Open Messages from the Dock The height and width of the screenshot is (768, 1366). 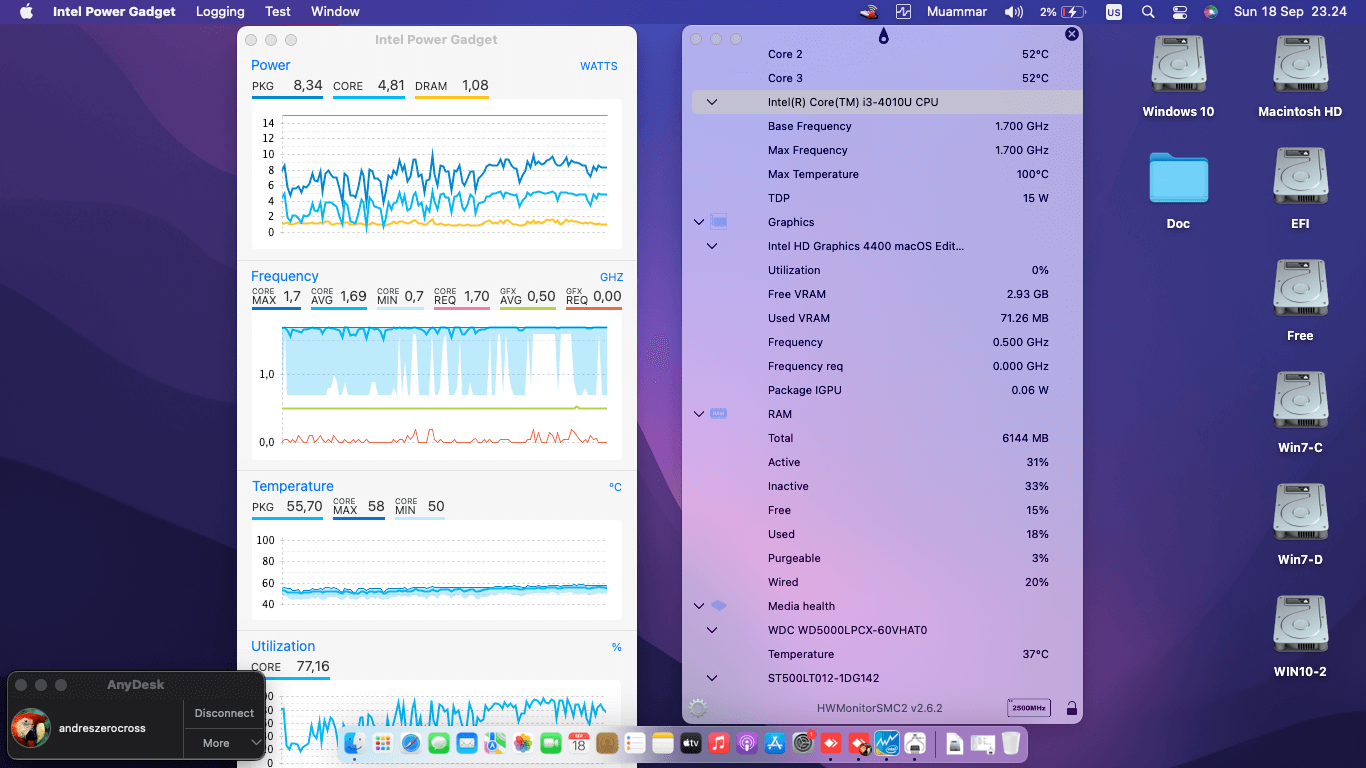[x=439, y=743]
